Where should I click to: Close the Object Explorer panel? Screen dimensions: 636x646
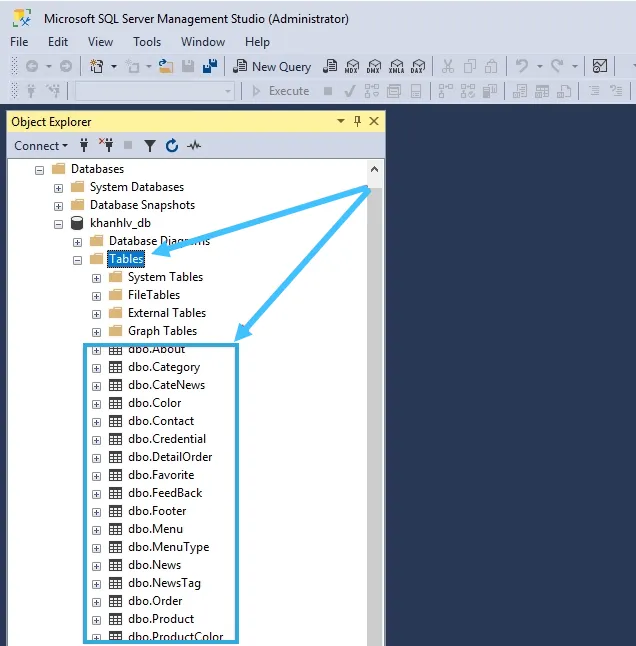click(374, 121)
